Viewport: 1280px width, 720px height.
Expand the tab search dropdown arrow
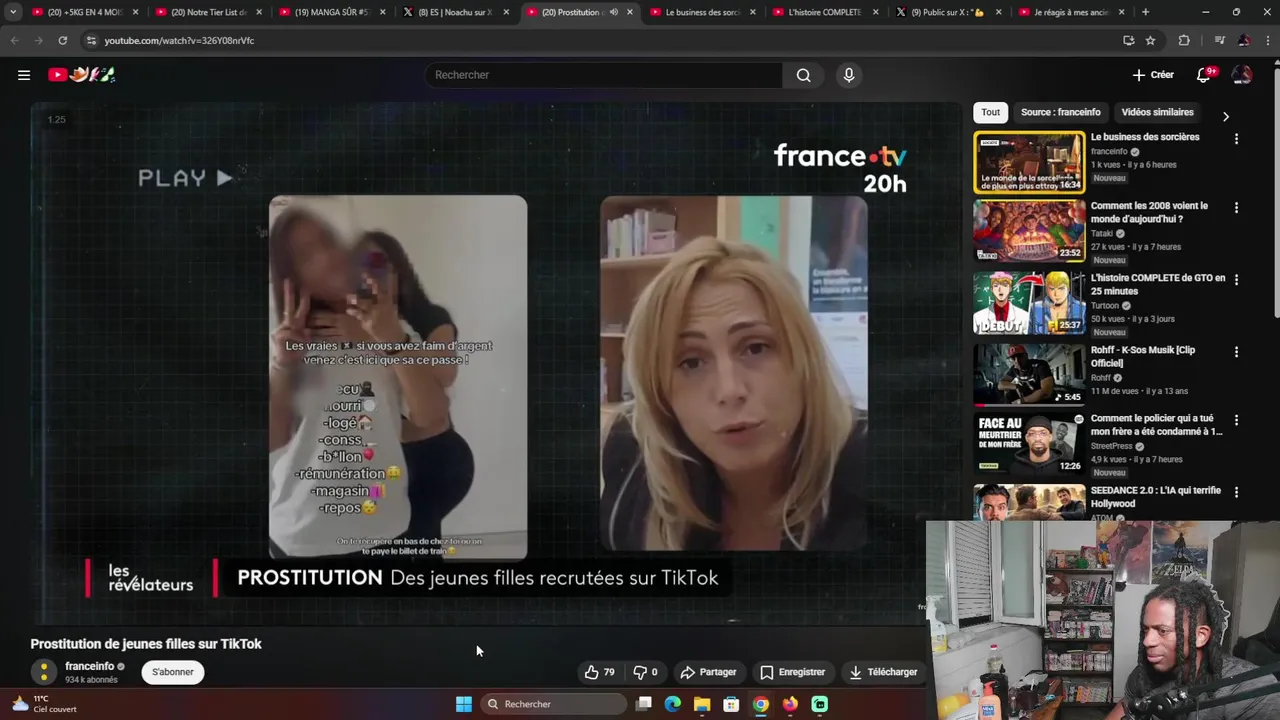pyautogui.click(x=13, y=12)
